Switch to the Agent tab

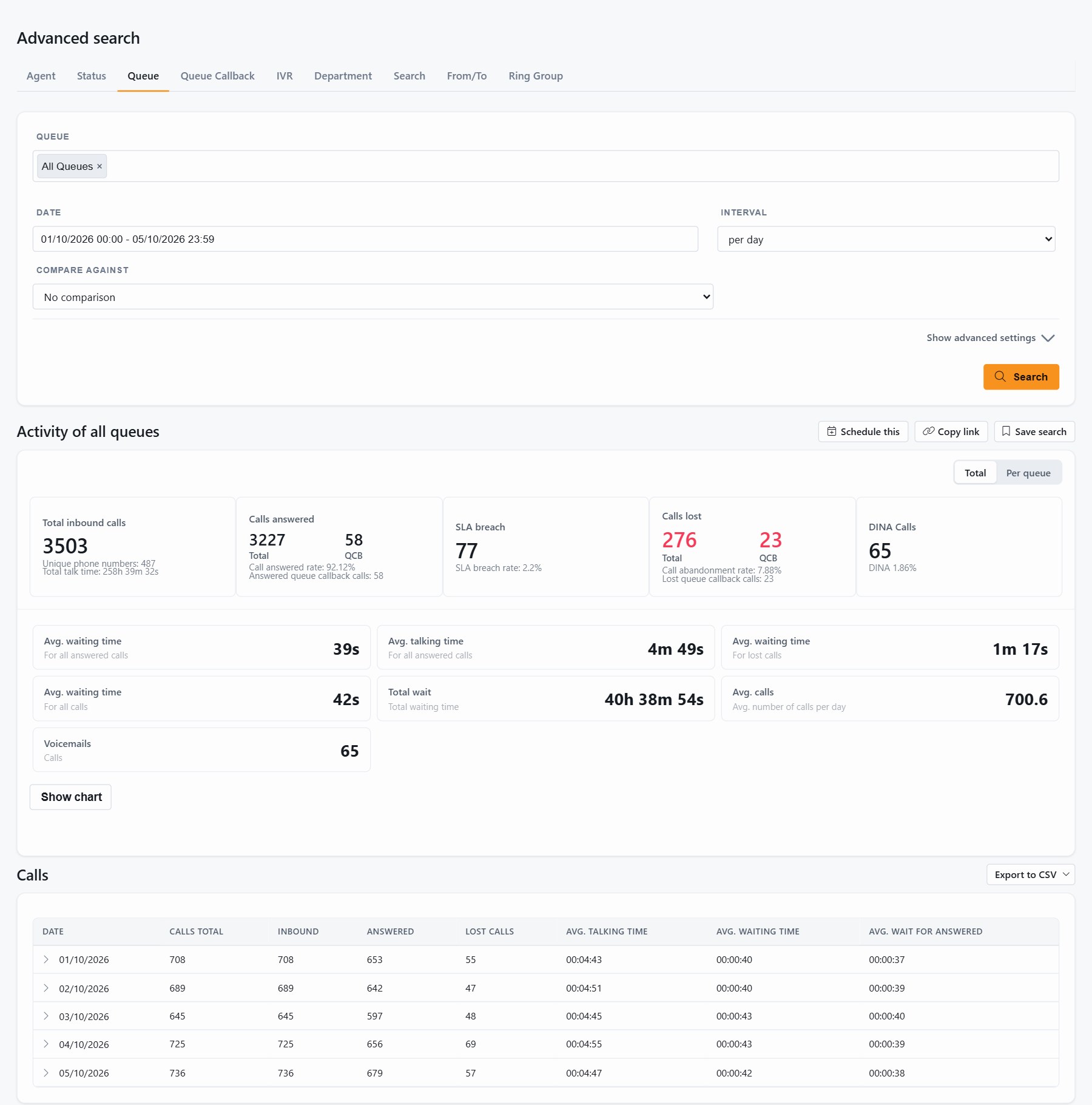point(41,76)
